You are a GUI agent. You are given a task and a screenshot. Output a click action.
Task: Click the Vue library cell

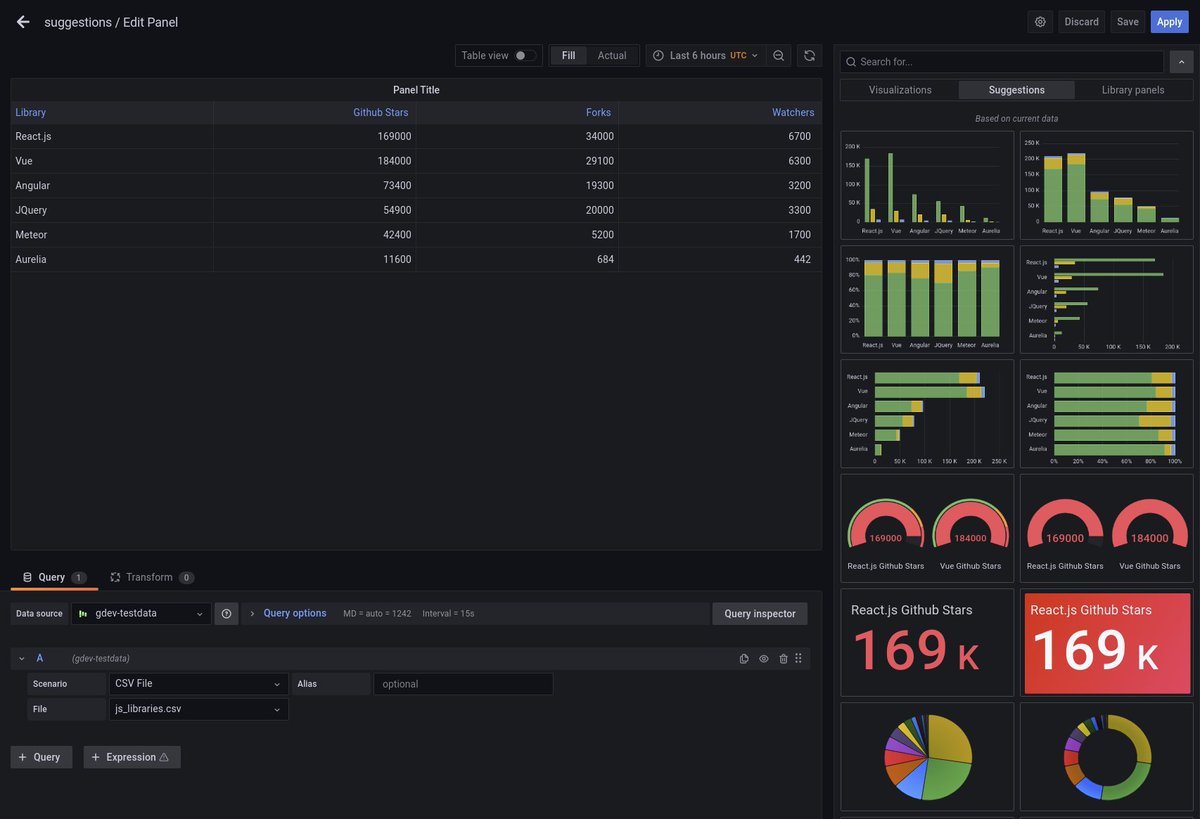(x=112, y=161)
